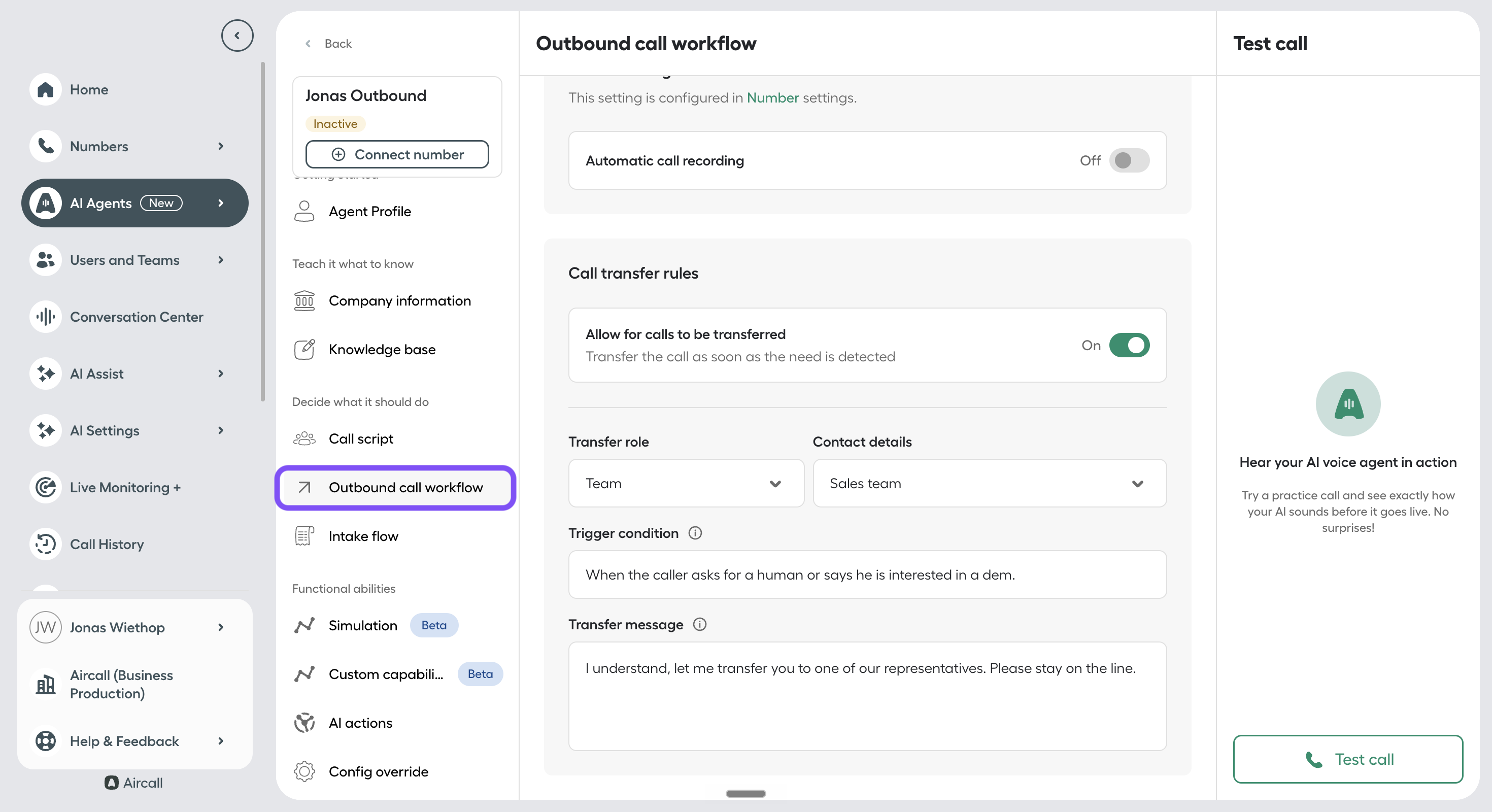Image resolution: width=1492 pixels, height=812 pixels.
Task: Click the Connect number button
Action: pos(397,155)
